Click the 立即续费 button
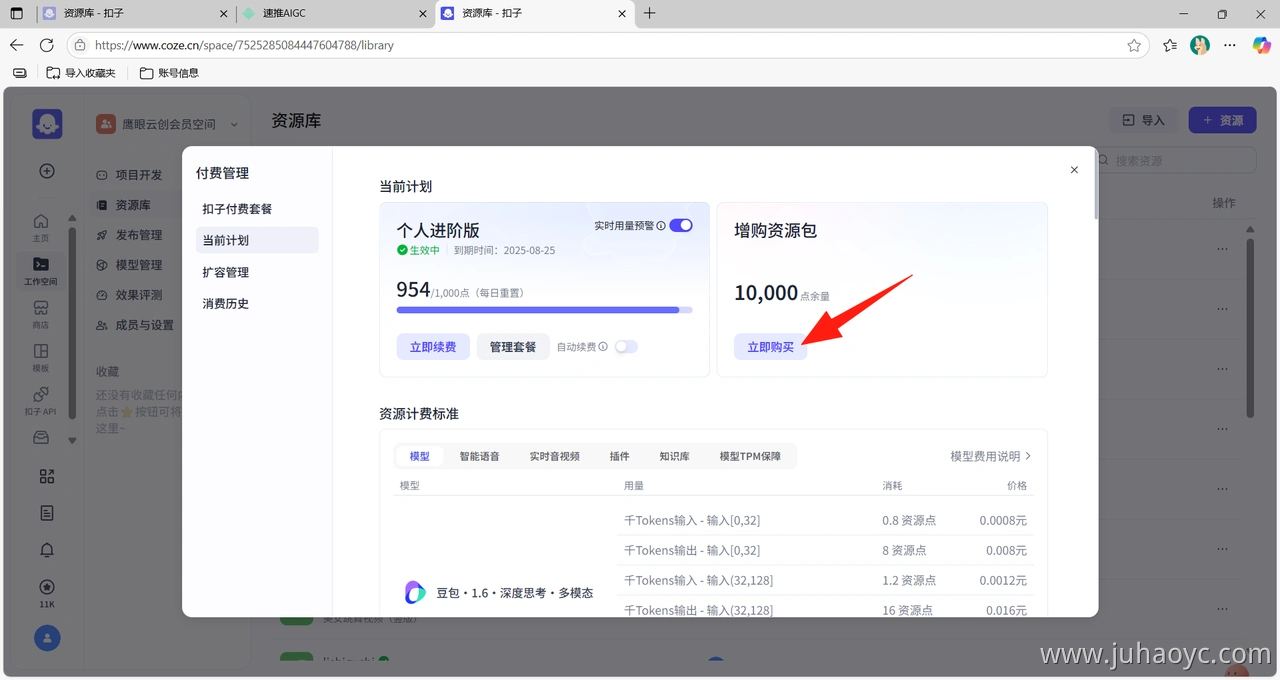The height and width of the screenshot is (680, 1280). click(x=433, y=347)
